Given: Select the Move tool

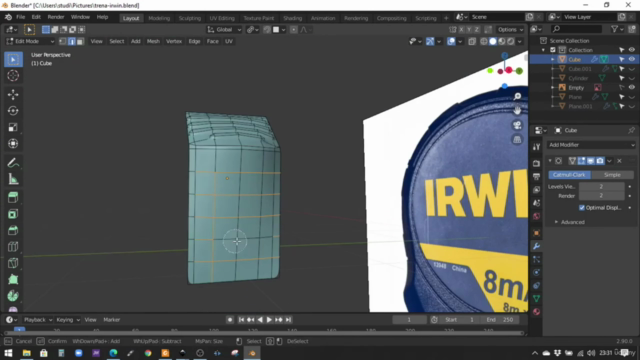Looking at the screenshot, I should (13, 94).
